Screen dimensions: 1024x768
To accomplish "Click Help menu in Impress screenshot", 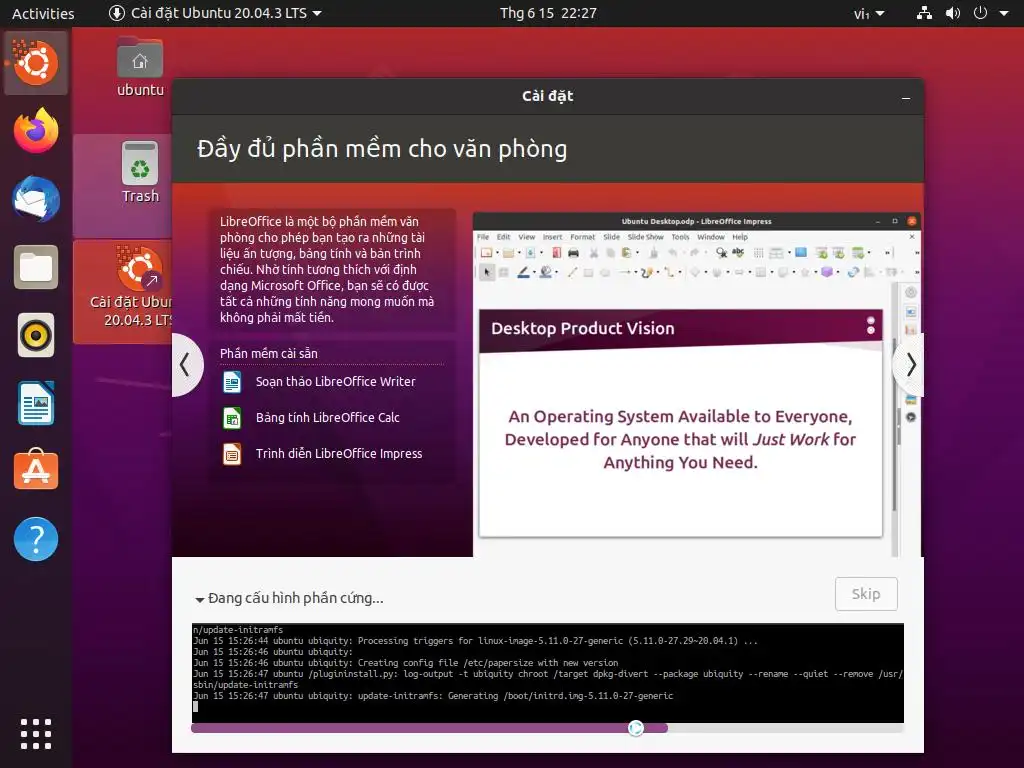I will (x=740, y=237).
